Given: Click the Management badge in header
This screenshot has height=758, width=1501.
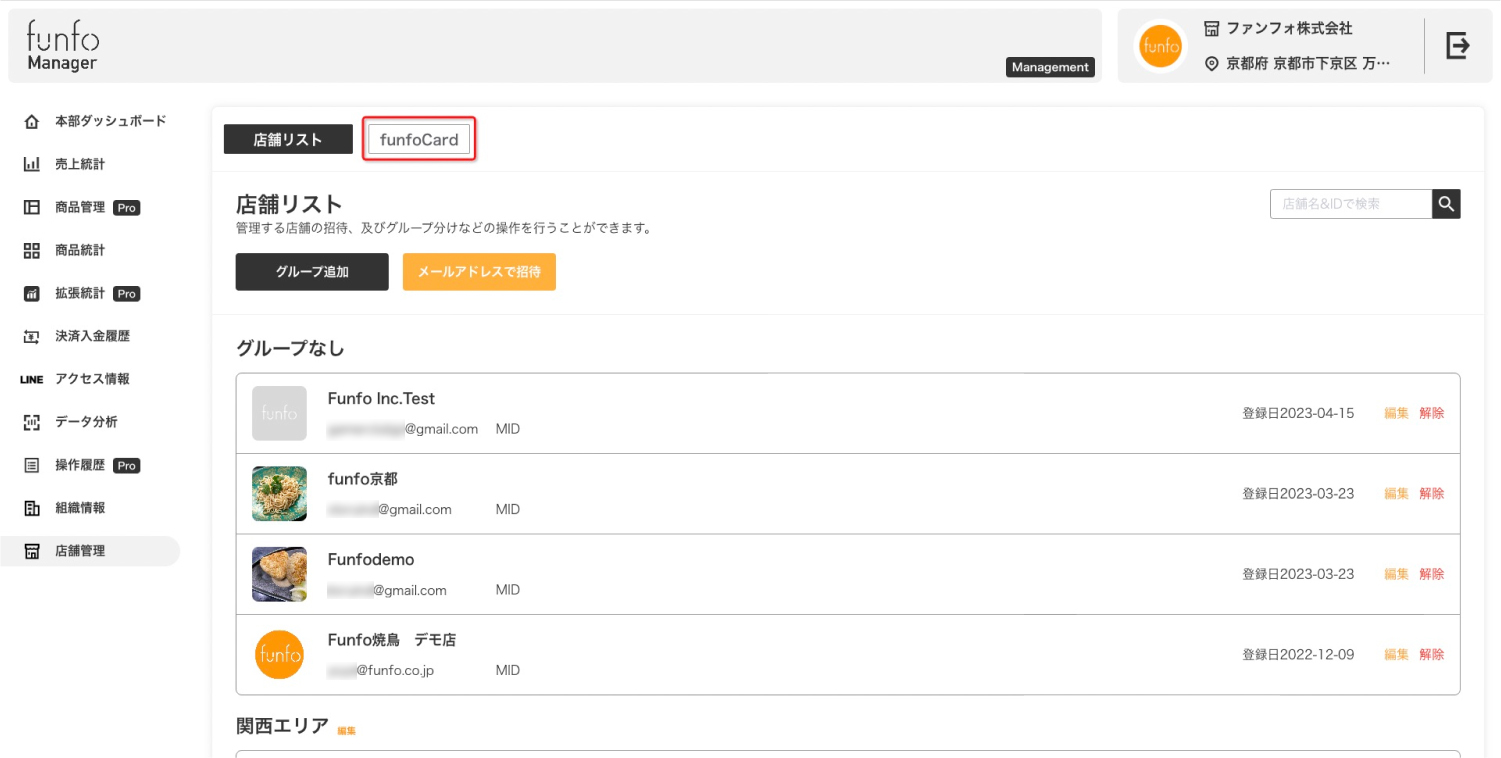Looking at the screenshot, I should point(1050,67).
